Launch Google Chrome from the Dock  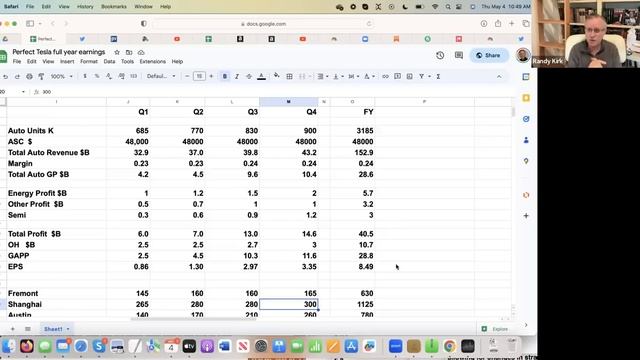point(450,346)
